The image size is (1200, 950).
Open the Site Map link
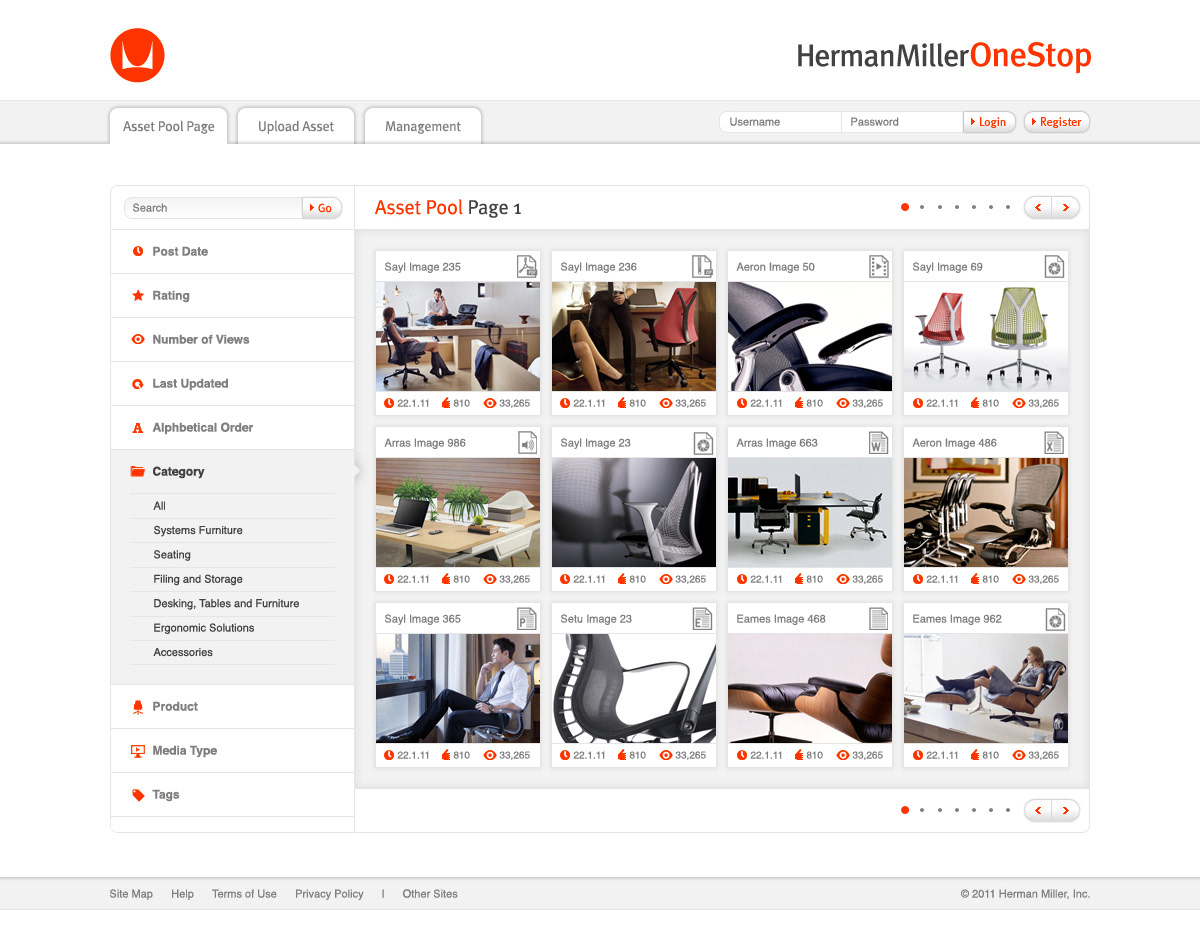click(131, 894)
